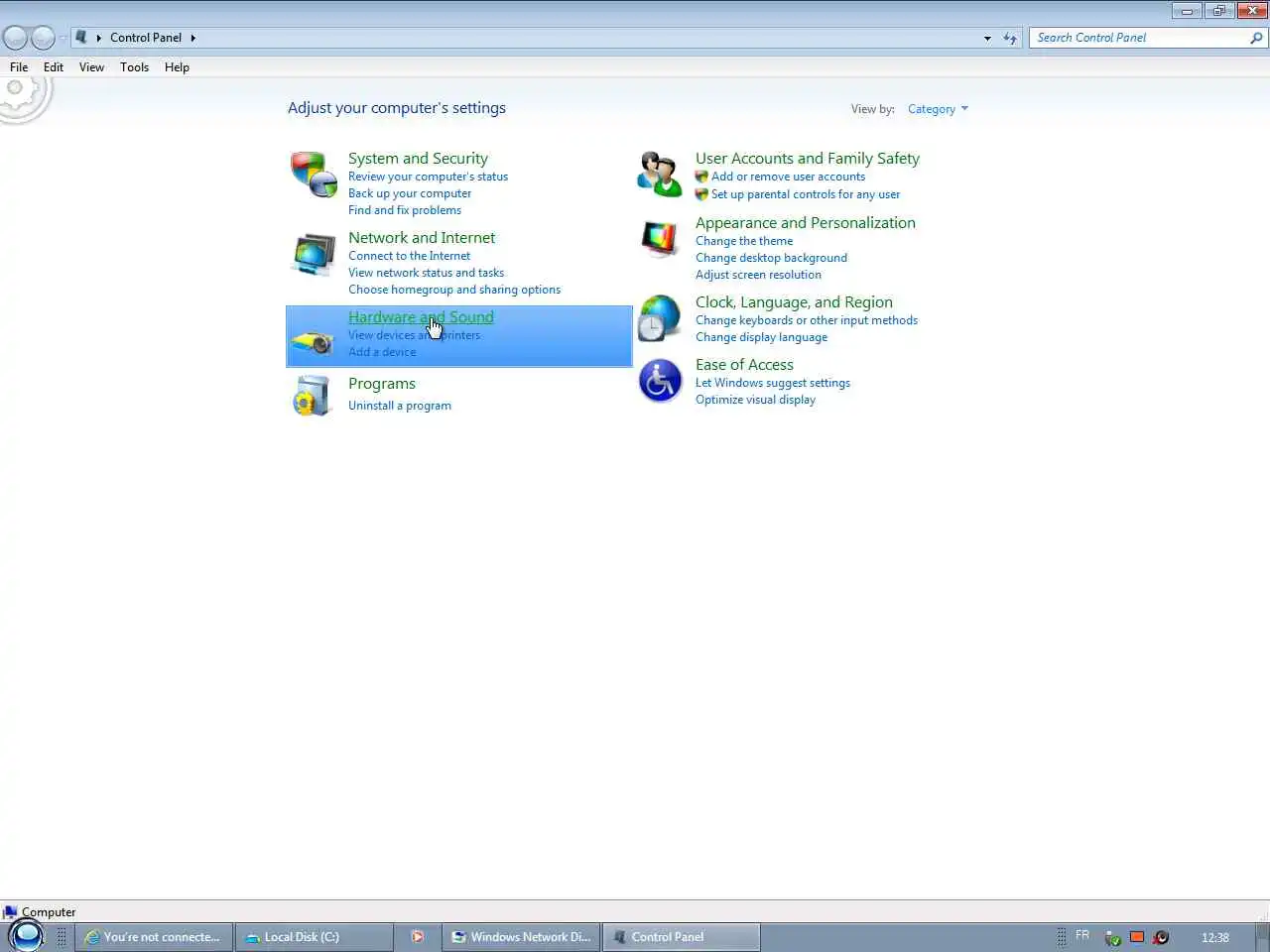Screen dimensions: 1270x952
Task: Open User Accounts and Family Safety
Action: coord(808,158)
